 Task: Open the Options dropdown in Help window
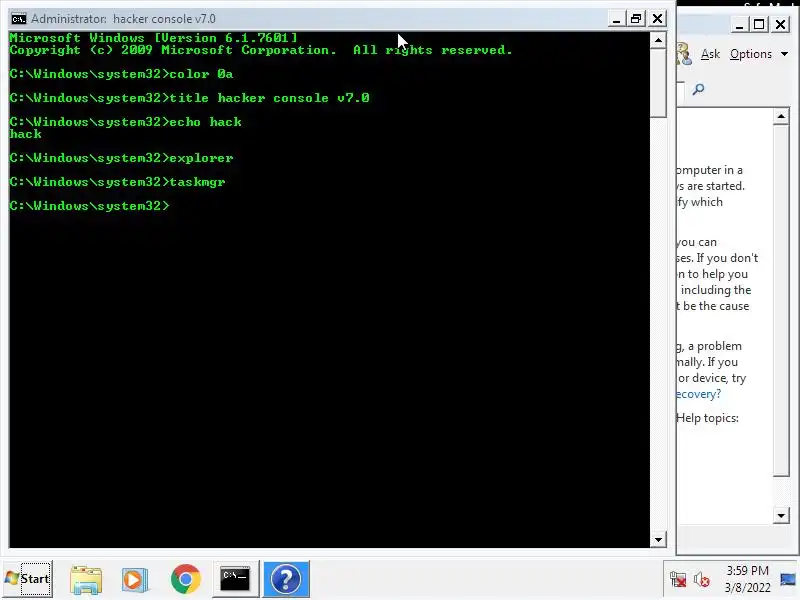point(759,54)
